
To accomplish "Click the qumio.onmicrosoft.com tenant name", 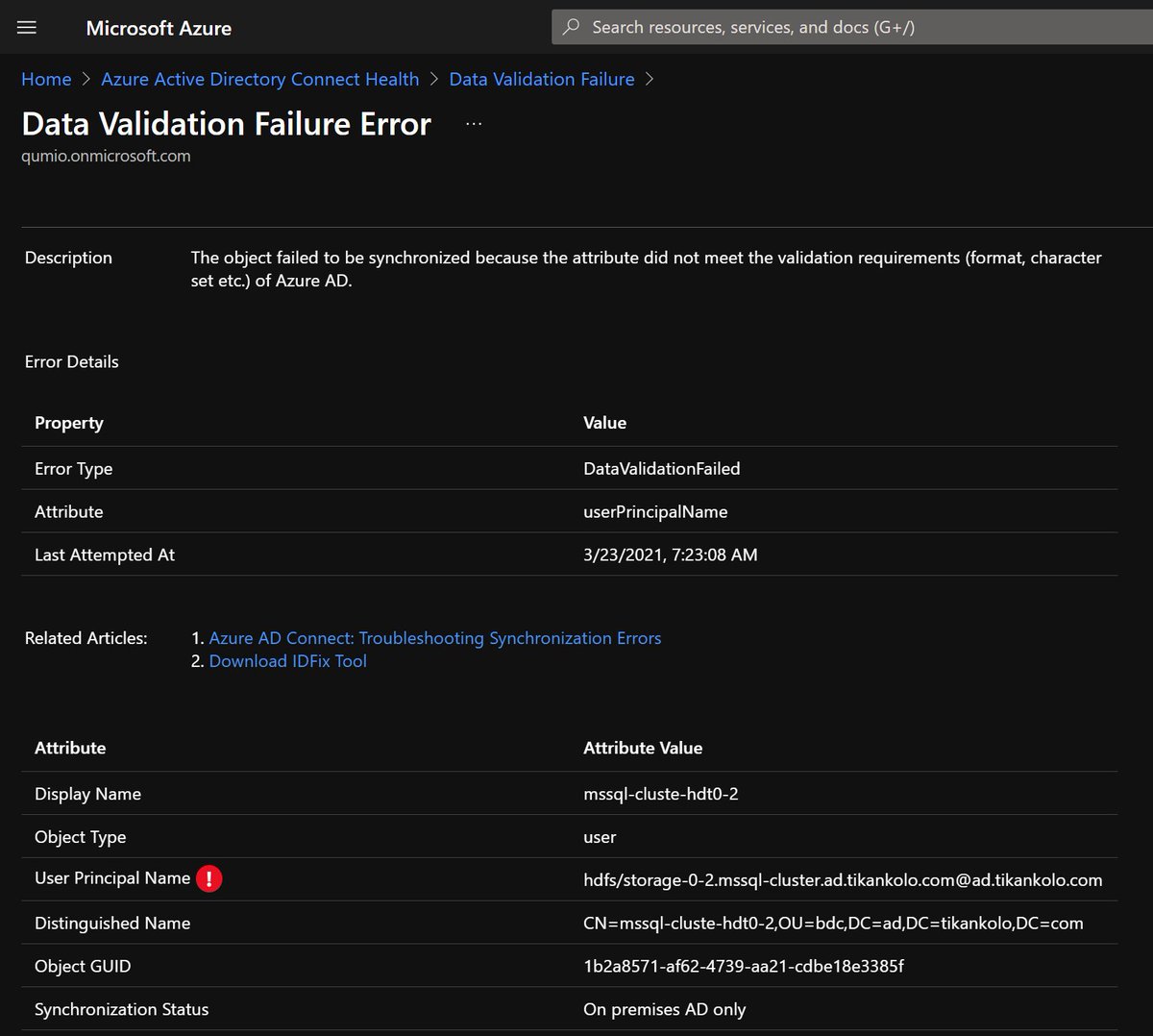I will [106, 156].
